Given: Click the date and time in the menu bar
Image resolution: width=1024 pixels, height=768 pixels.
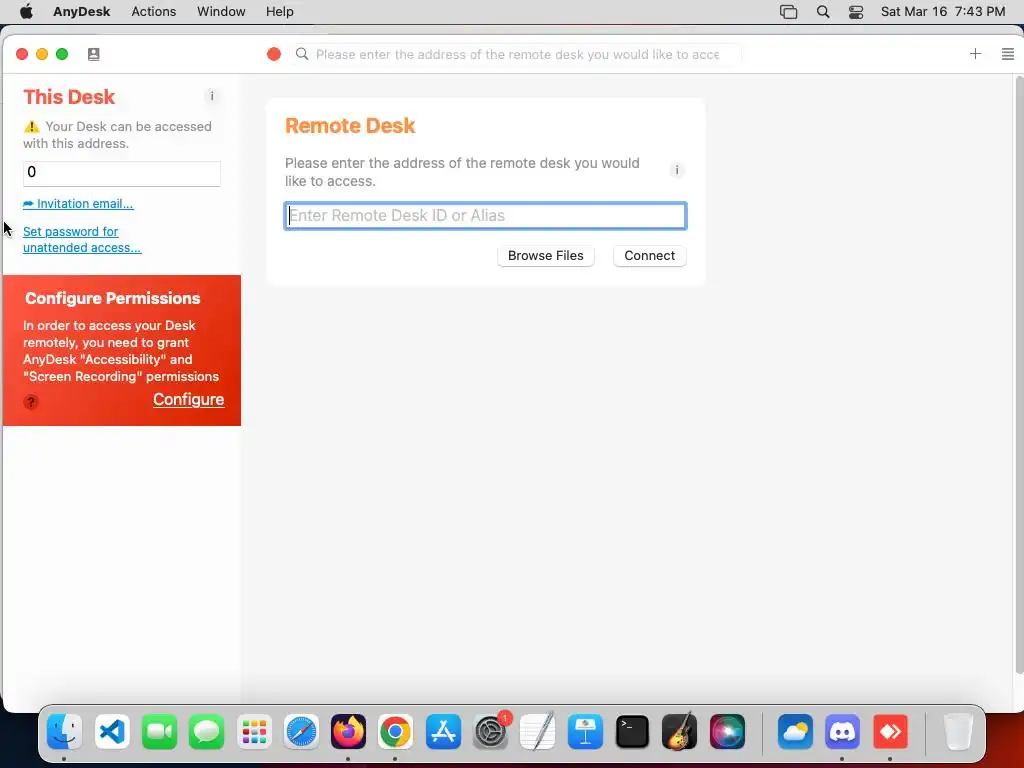Looking at the screenshot, I should [x=942, y=12].
